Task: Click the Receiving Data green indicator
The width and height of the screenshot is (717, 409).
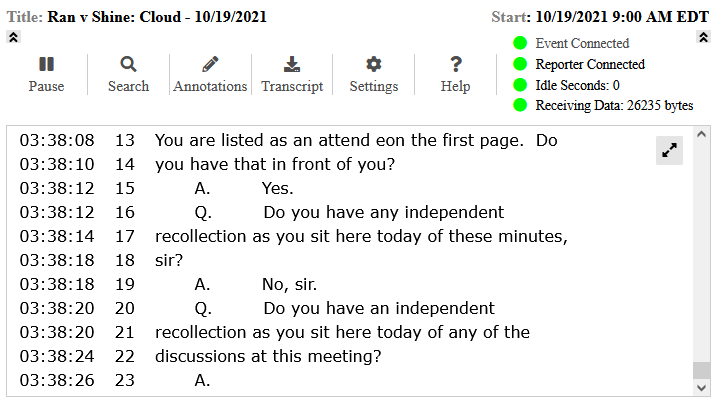Action: tap(520, 105)
